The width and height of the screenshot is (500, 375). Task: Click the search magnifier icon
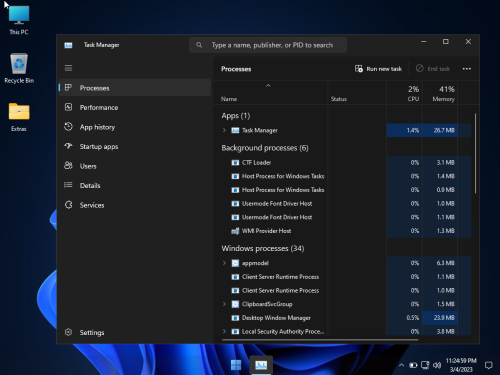click(x=199, y=45)
